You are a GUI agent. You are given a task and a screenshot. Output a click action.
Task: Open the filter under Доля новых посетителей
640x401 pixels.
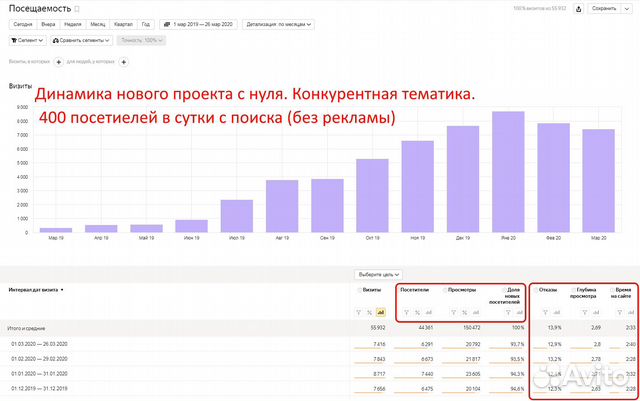[508, 312]
